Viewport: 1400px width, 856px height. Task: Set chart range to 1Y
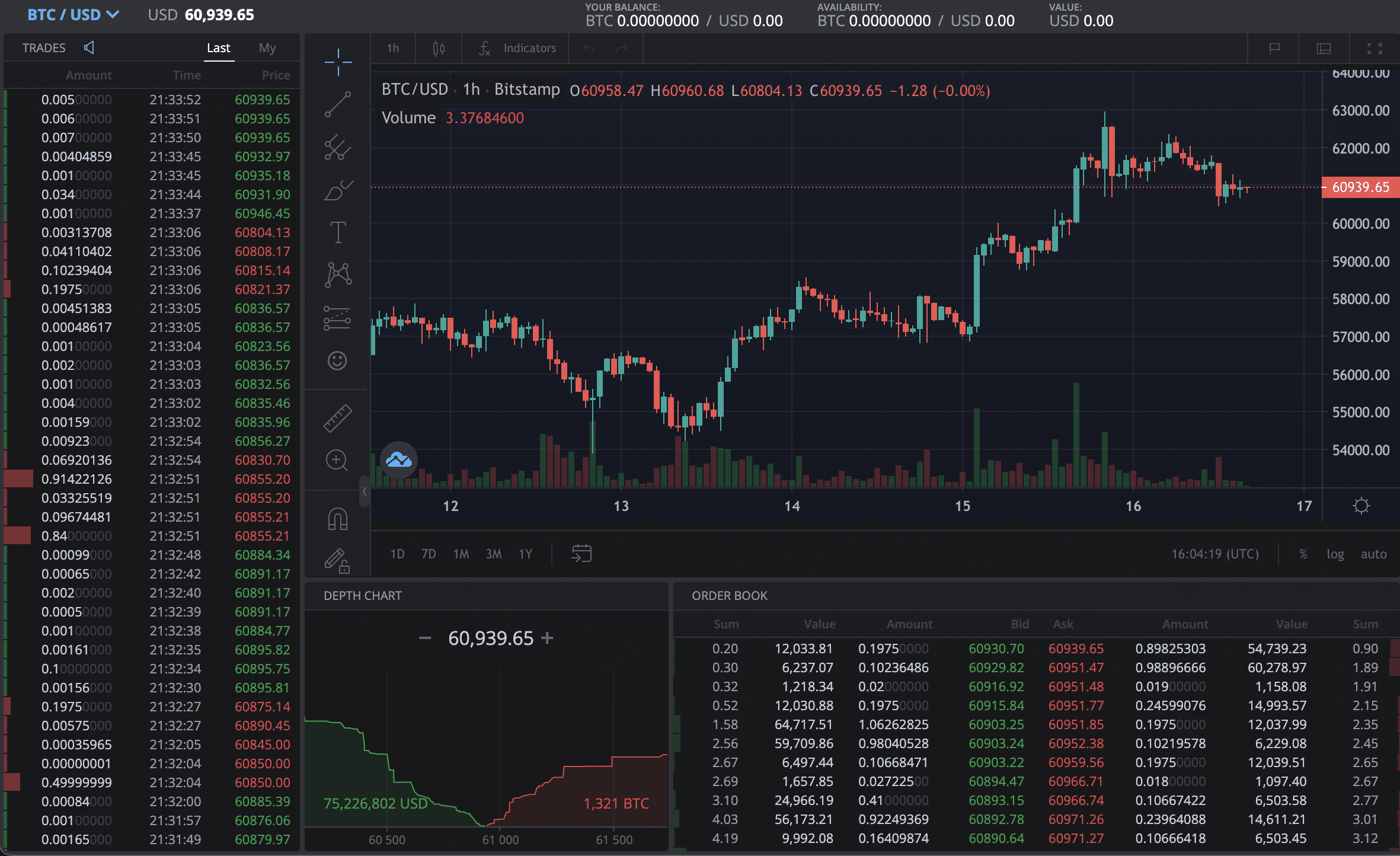coord(525,554)
